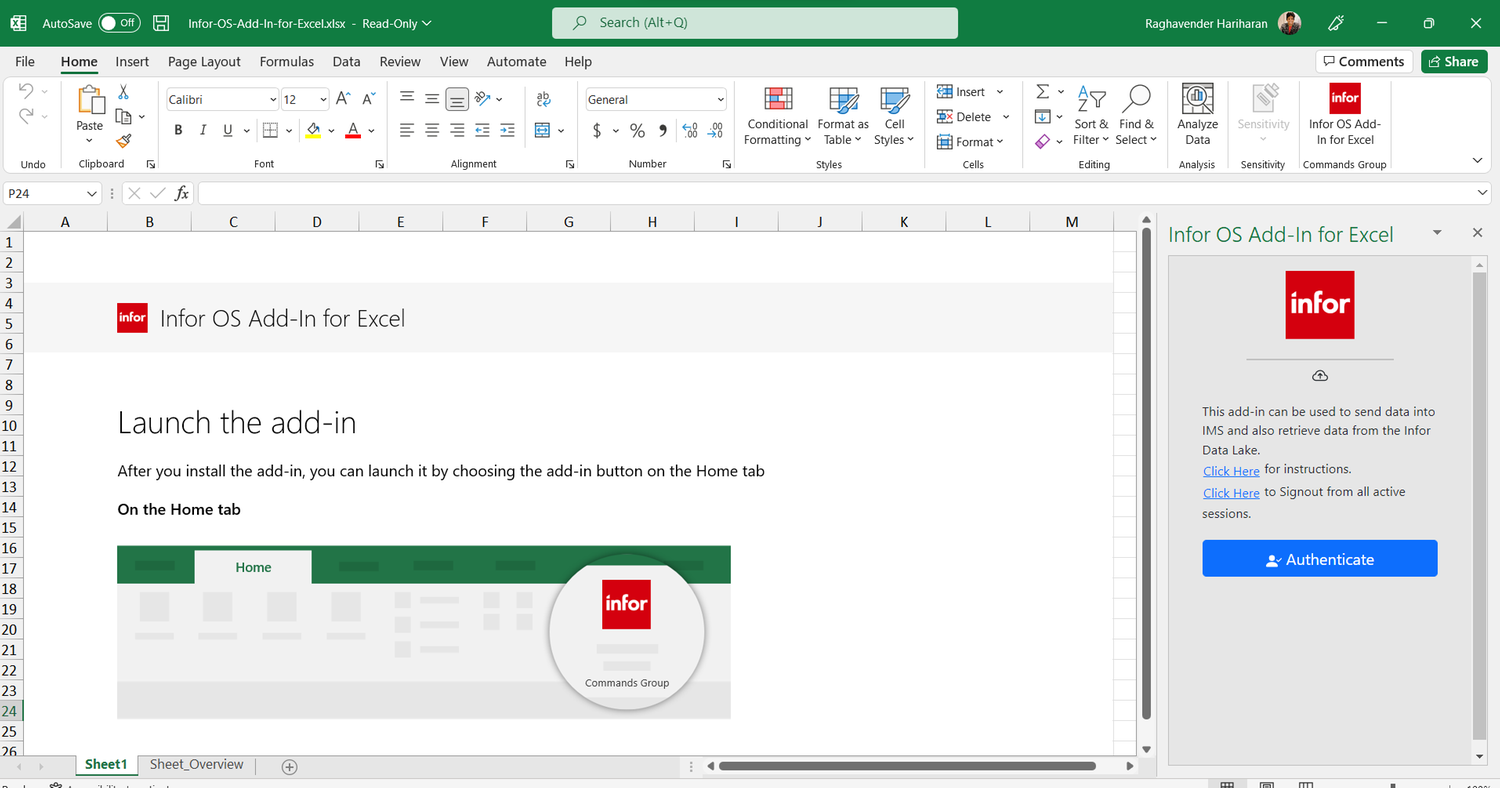Screen dimensions: 1500x788
Task: Toggle the AutoSave switch on
Action: (117, 22)
